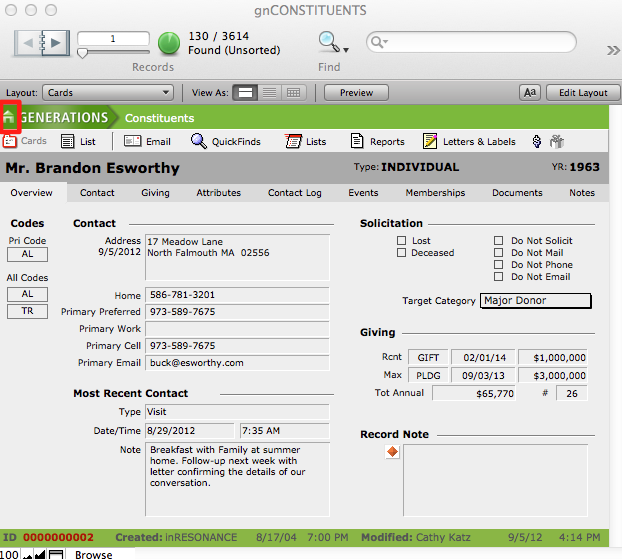This screenshot has width=622, height=559.
Task: Switch to the Giving tab
Action: [155, 193]
